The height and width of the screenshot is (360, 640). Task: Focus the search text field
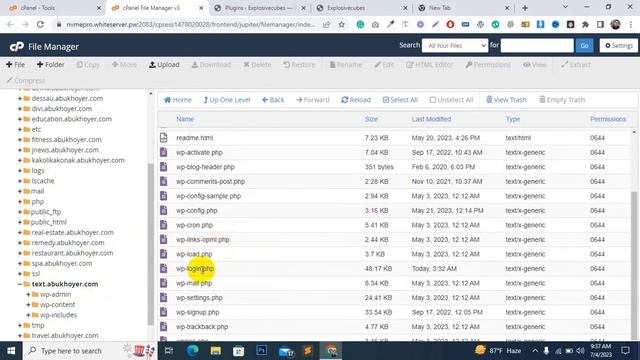537,45
